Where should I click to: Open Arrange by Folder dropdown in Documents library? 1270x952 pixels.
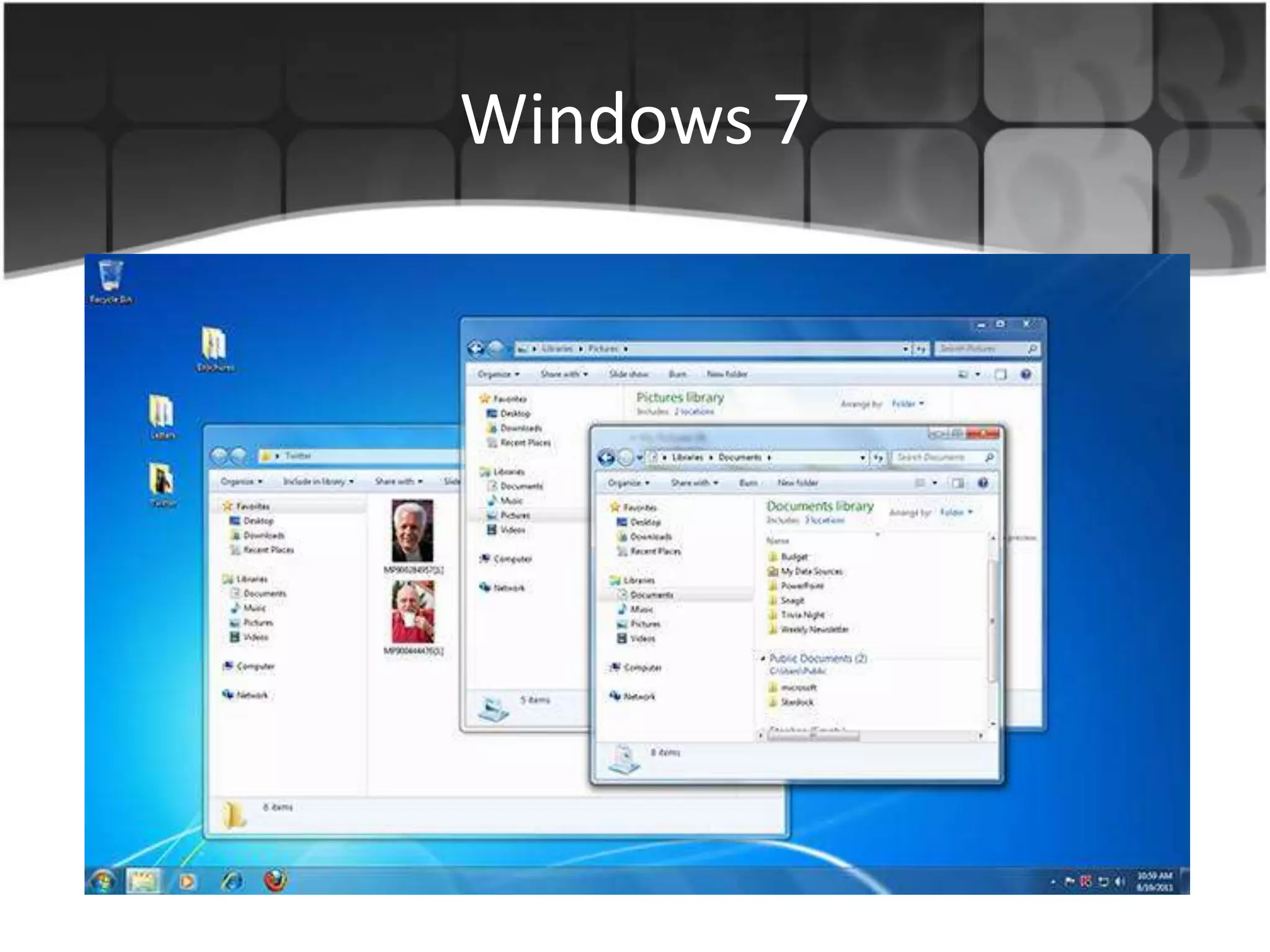pos(956,513)
